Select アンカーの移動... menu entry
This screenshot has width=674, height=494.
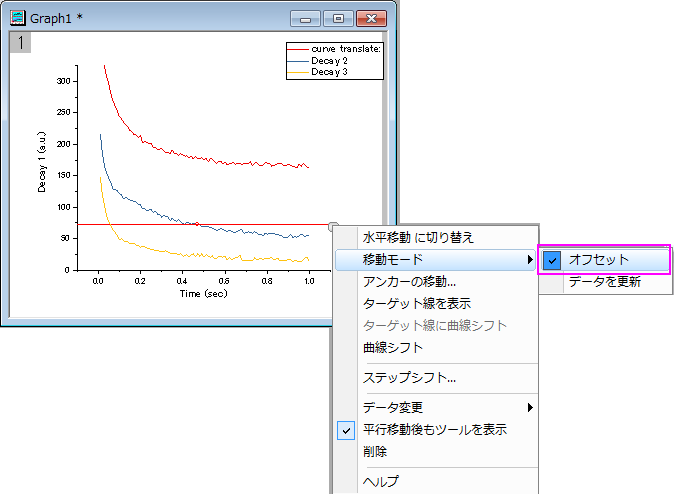coord(409,282)
